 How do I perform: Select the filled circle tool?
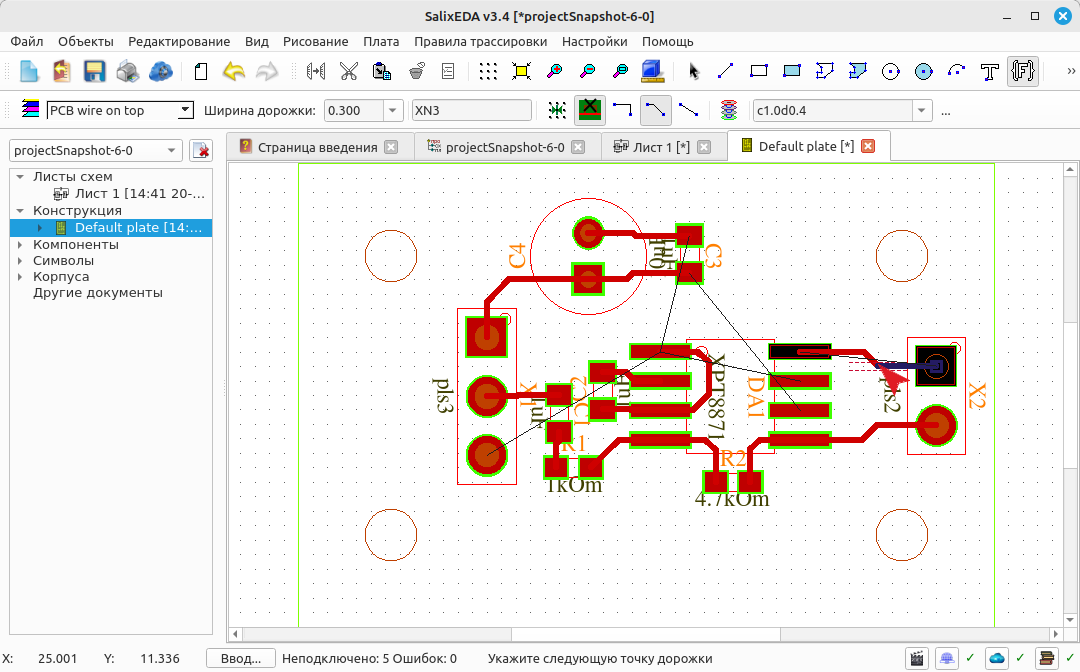[x=924, y=71]
